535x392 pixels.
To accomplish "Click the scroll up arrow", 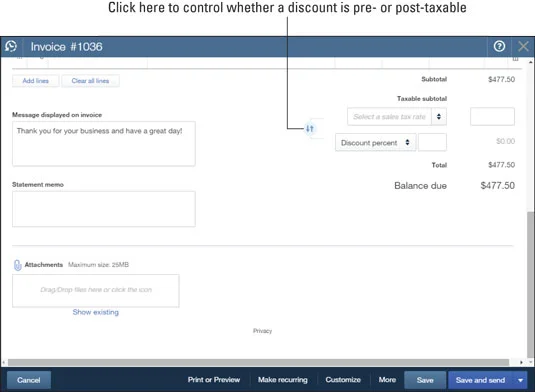I will (x=531, y=62).
